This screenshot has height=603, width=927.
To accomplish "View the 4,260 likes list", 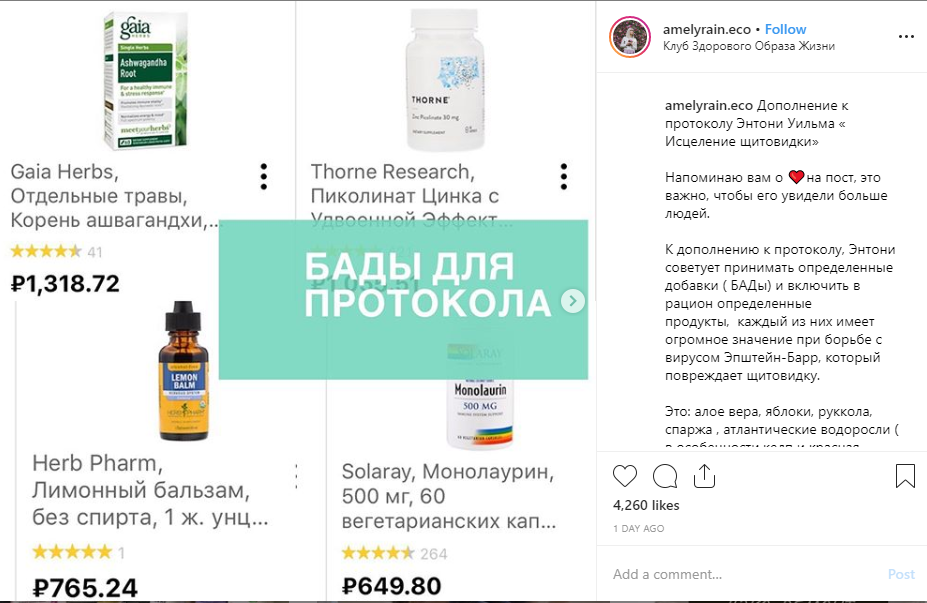I will tap(646, 505).
